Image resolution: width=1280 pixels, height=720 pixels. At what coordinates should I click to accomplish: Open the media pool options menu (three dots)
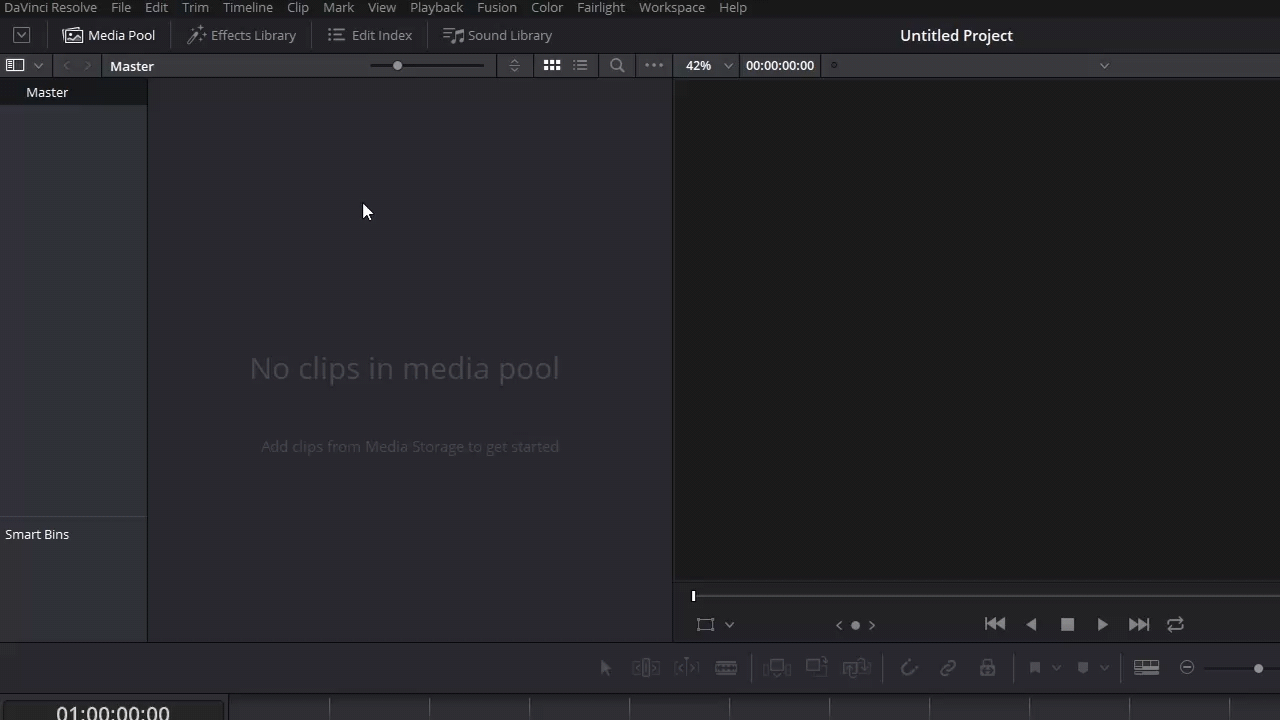tap(654, 65)
